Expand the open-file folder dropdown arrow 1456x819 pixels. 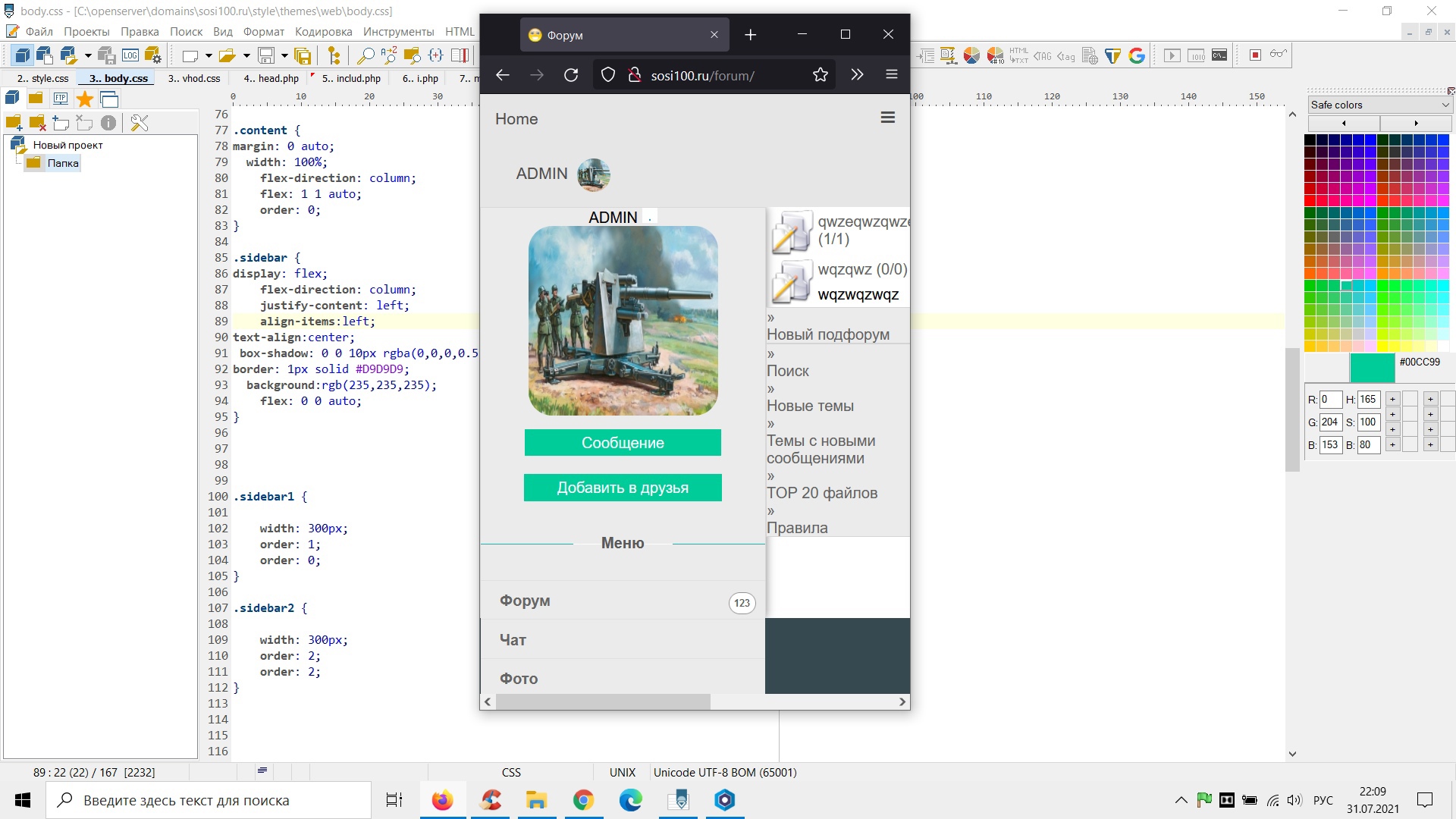tap(246, 55)
